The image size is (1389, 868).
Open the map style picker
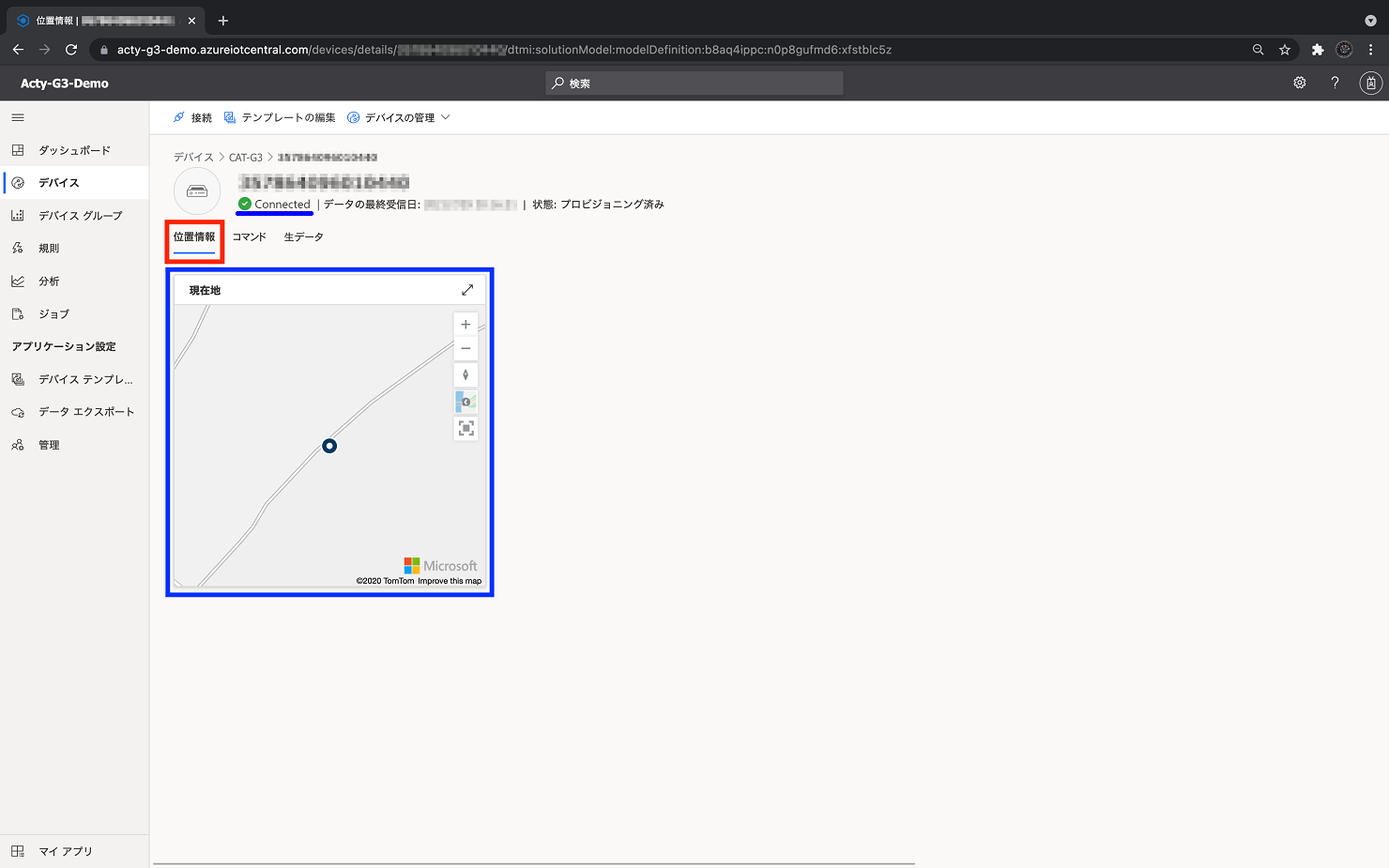466,402
